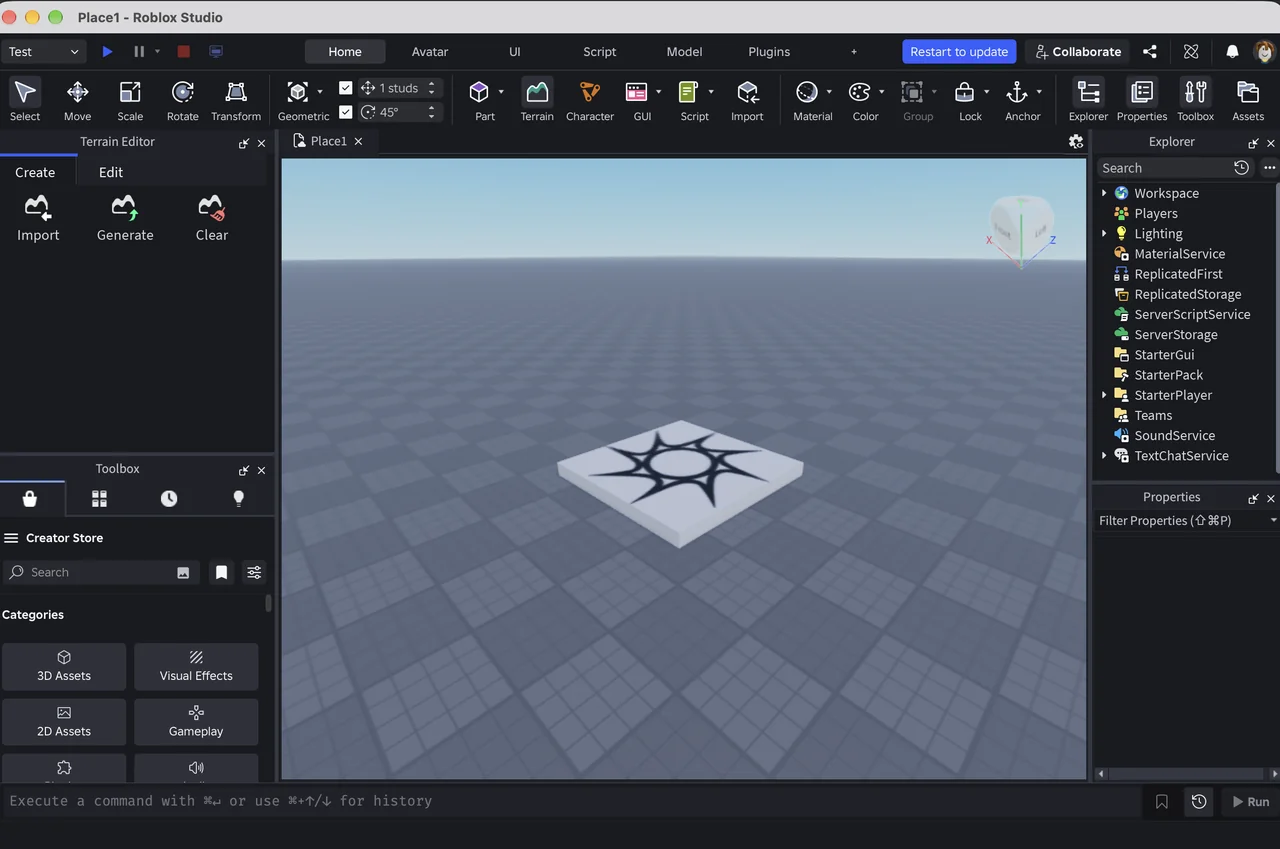Expand the StarterPlayer tree item

1104,395
